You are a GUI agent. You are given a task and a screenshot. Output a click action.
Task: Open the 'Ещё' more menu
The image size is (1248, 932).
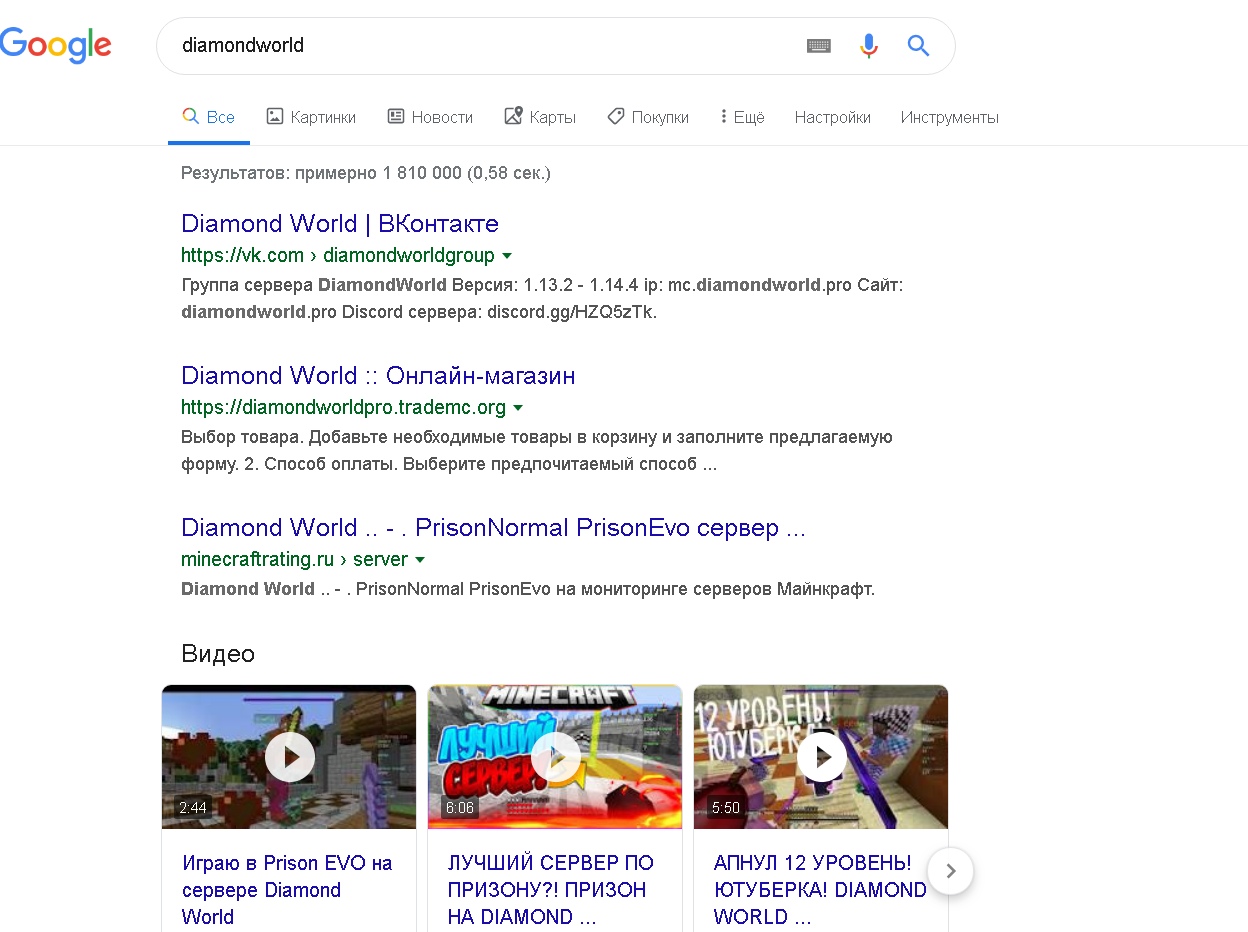[742, 117]
